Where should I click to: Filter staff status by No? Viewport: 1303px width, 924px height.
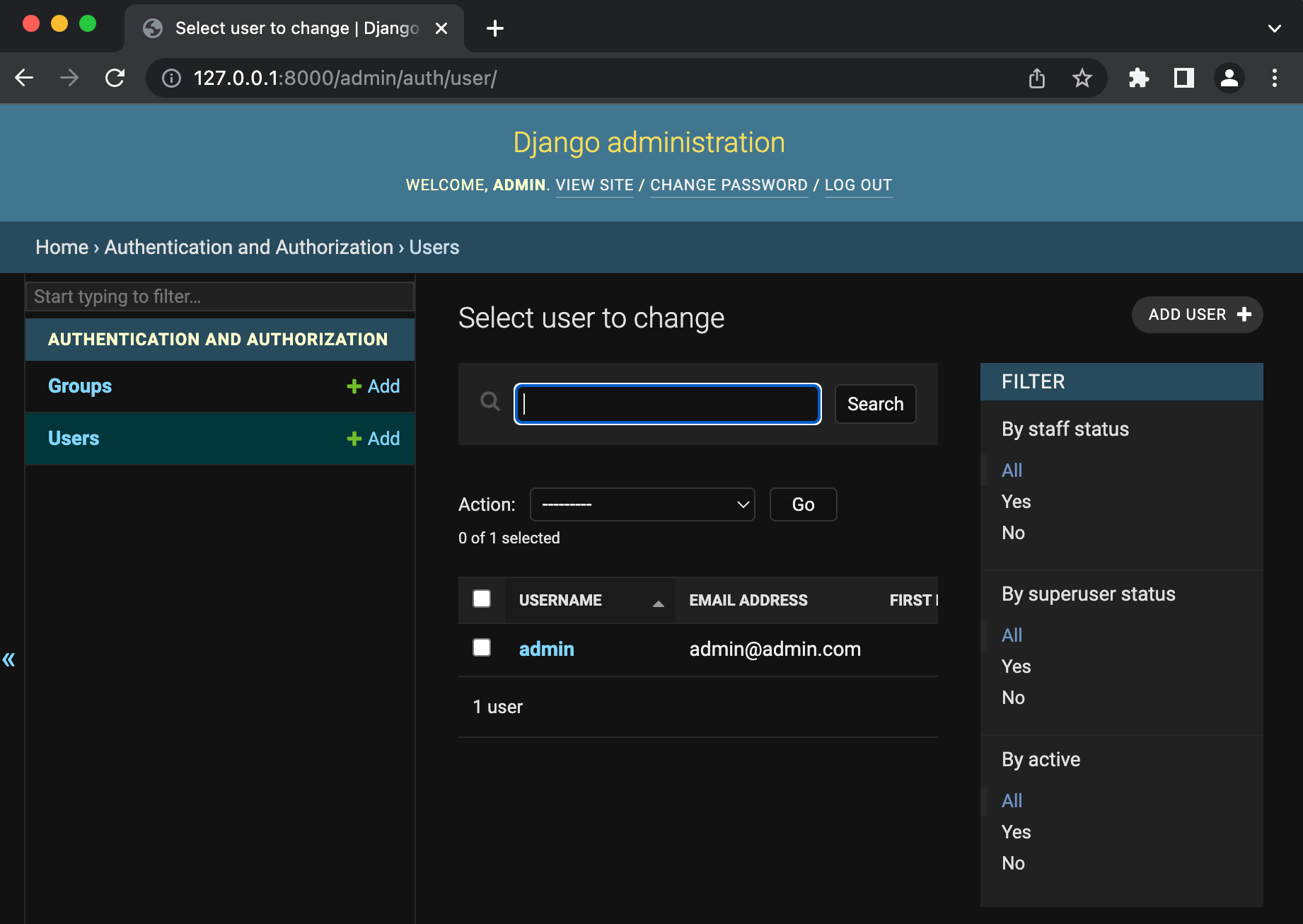coord(1013,533)
